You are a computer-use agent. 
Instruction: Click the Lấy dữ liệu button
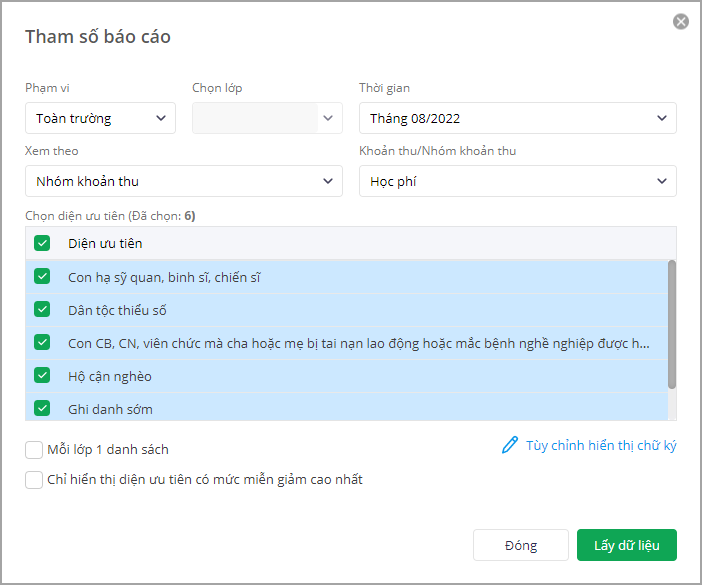626,545
